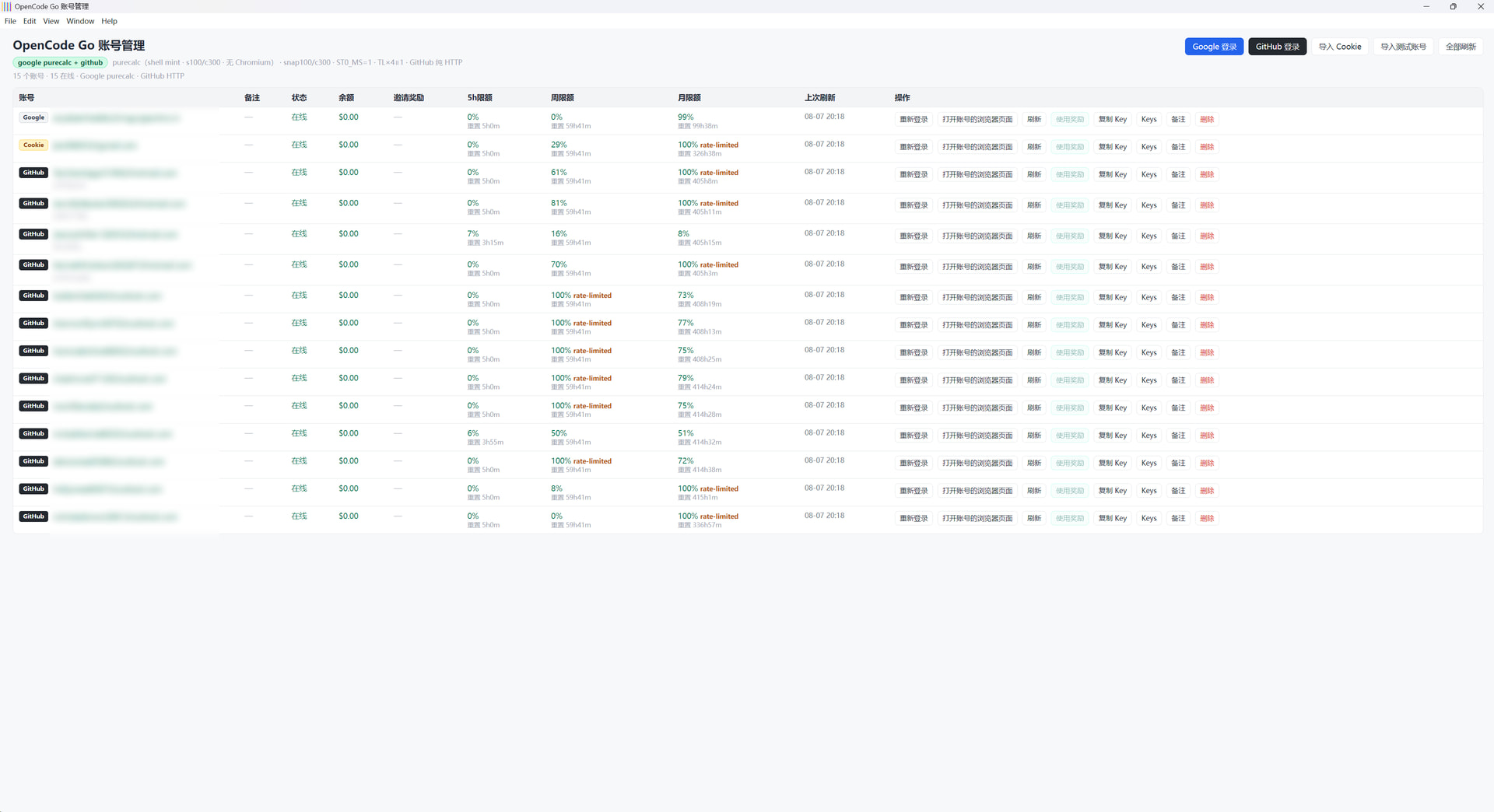Image resolution: width=1494 pixels, height=812 pixels.
Task: Click 复制 Key in the row resetting in 414h28m
Action: click(1113, 408)
